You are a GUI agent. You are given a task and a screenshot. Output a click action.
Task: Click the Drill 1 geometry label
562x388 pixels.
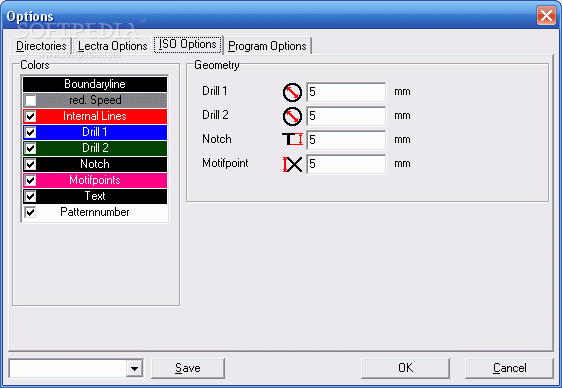tap(215, 91)
